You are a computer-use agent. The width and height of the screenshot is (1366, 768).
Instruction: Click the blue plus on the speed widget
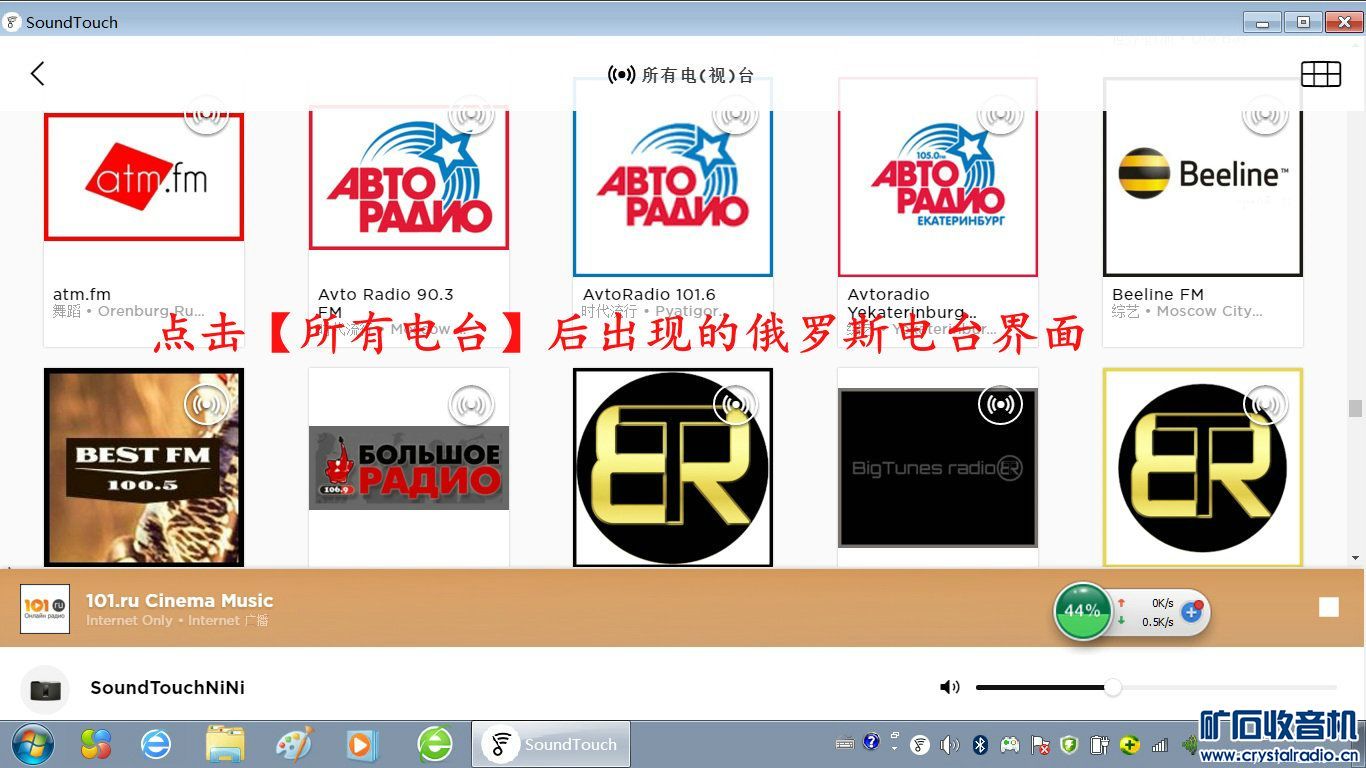tap(1191, 611)
